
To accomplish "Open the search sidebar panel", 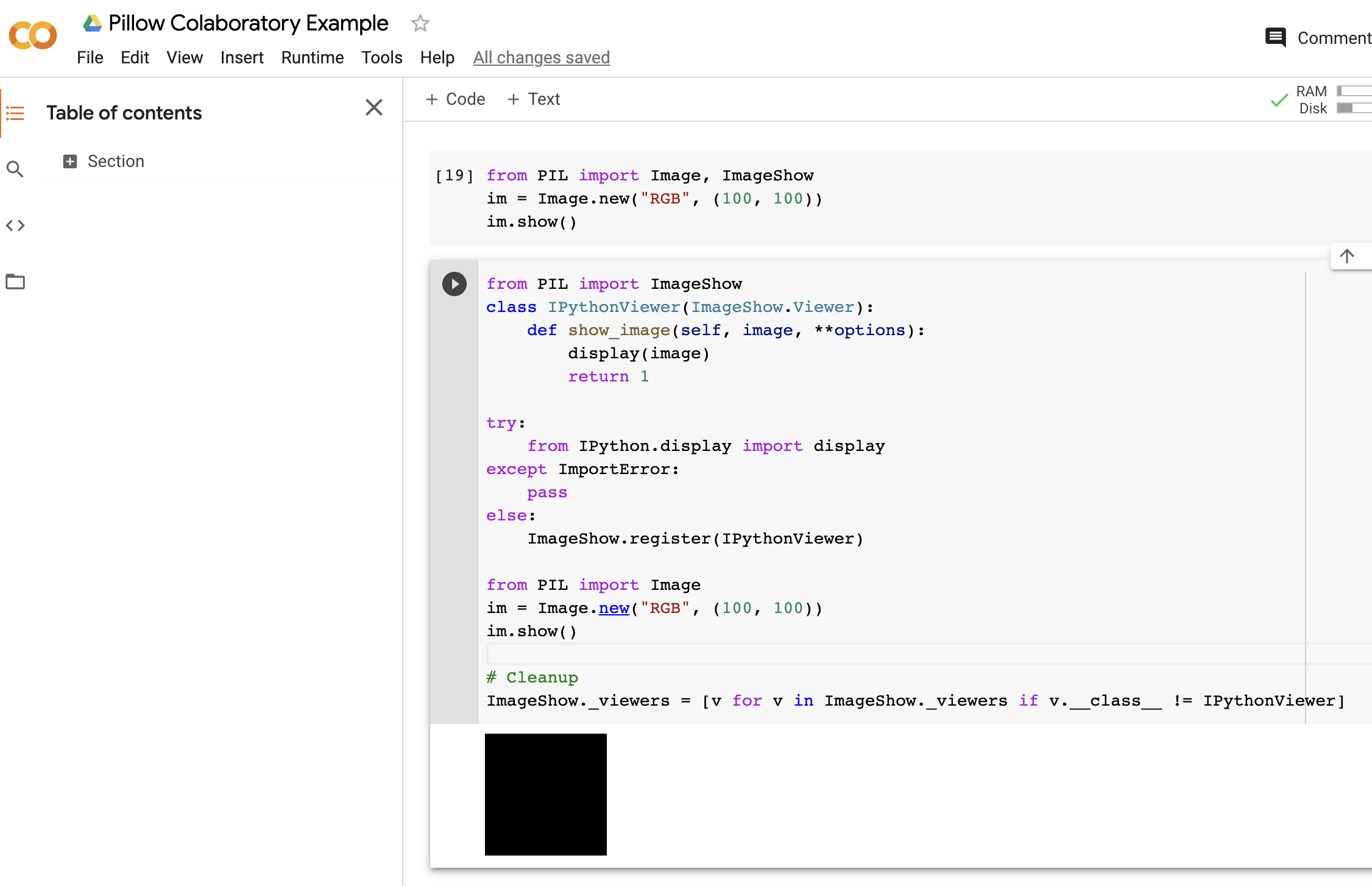I will 15,169.
